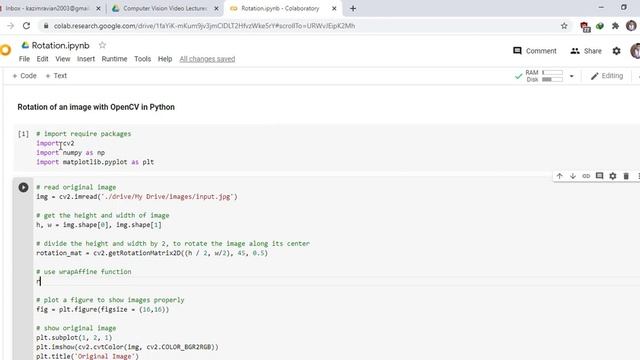Add a new Text cell
640x360 pixels.
pyautogui.click(x=56, y=76)
